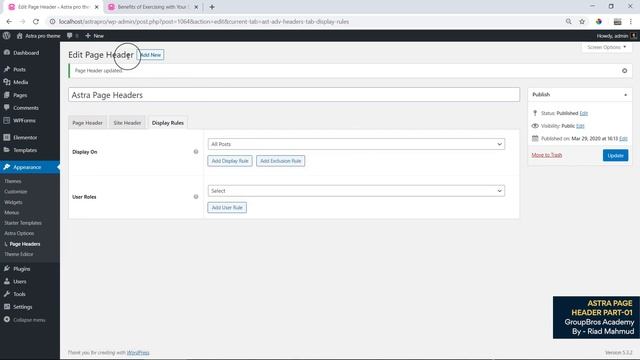Click Howdy, admin account menu

pos(616,36)
